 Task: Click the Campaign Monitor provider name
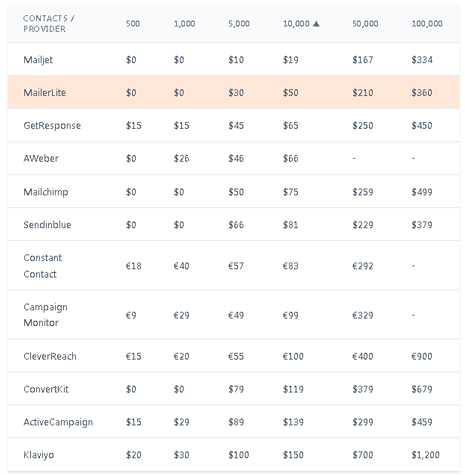click(45, 315)
